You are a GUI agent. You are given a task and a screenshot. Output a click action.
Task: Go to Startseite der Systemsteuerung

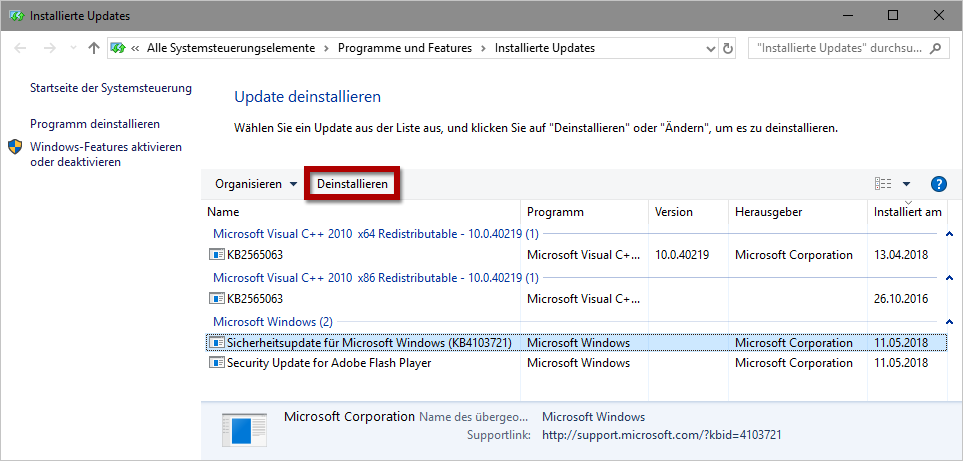pyautogui.click(x=110, y=88)
